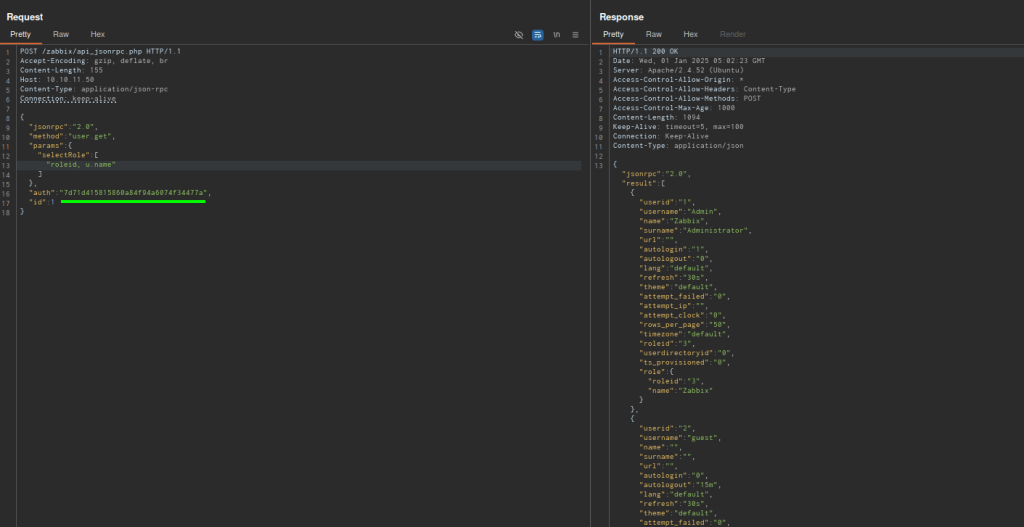Click the "username":"guest" line in response
Screen dimensions: 1024x527
point(677,437)
